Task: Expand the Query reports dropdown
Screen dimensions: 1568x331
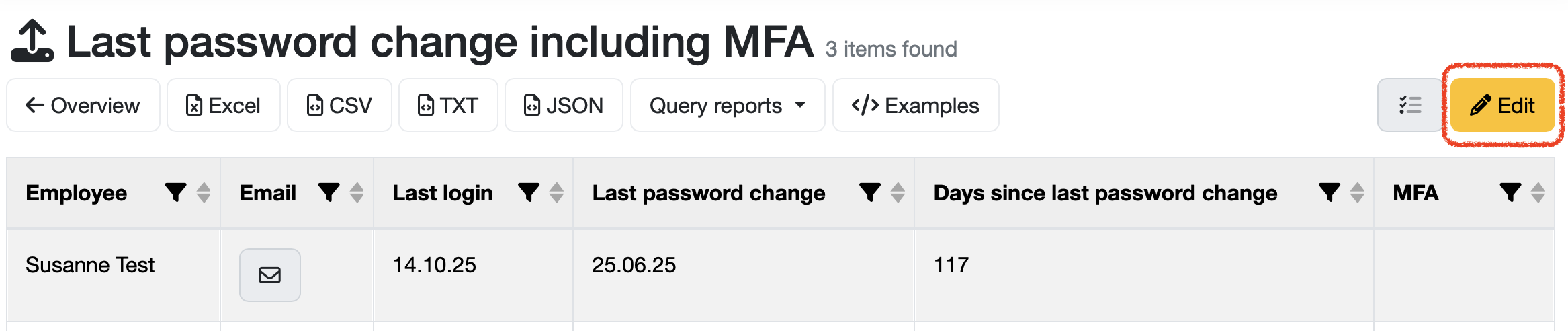Action: click(727, 105)
